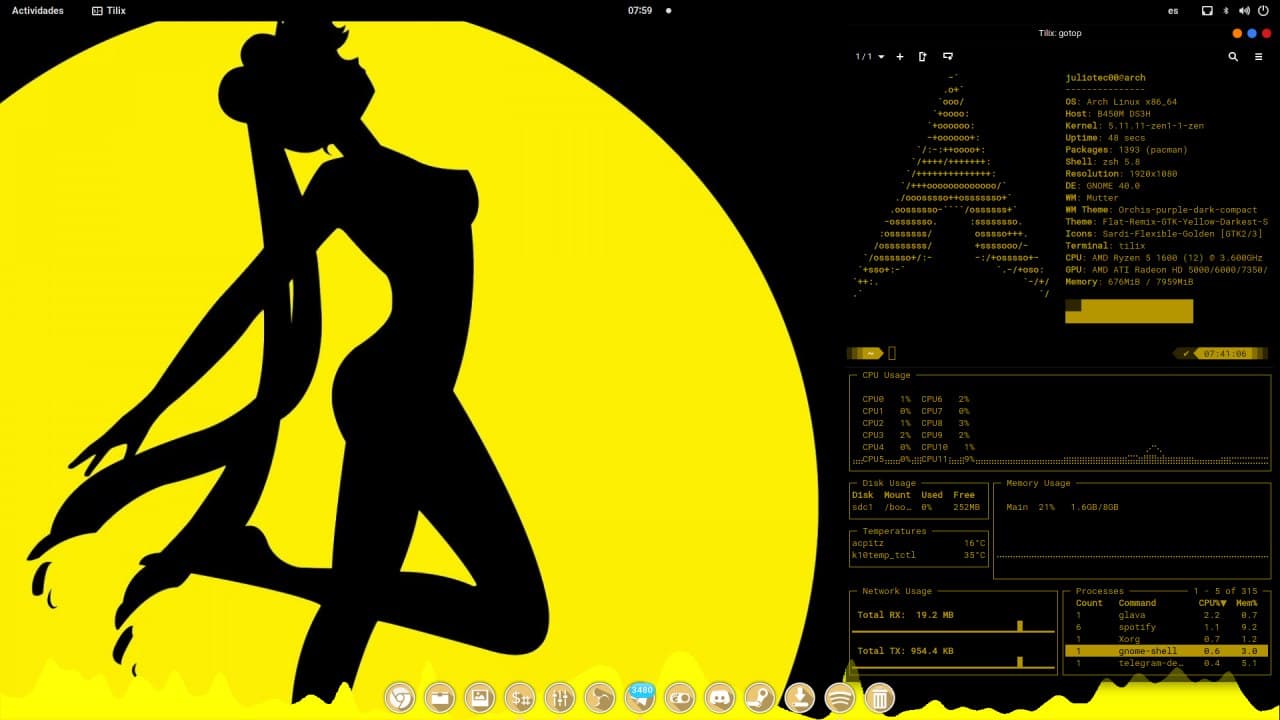
Task: Open the terminal dock icon
Action: (x=520, y=697)
